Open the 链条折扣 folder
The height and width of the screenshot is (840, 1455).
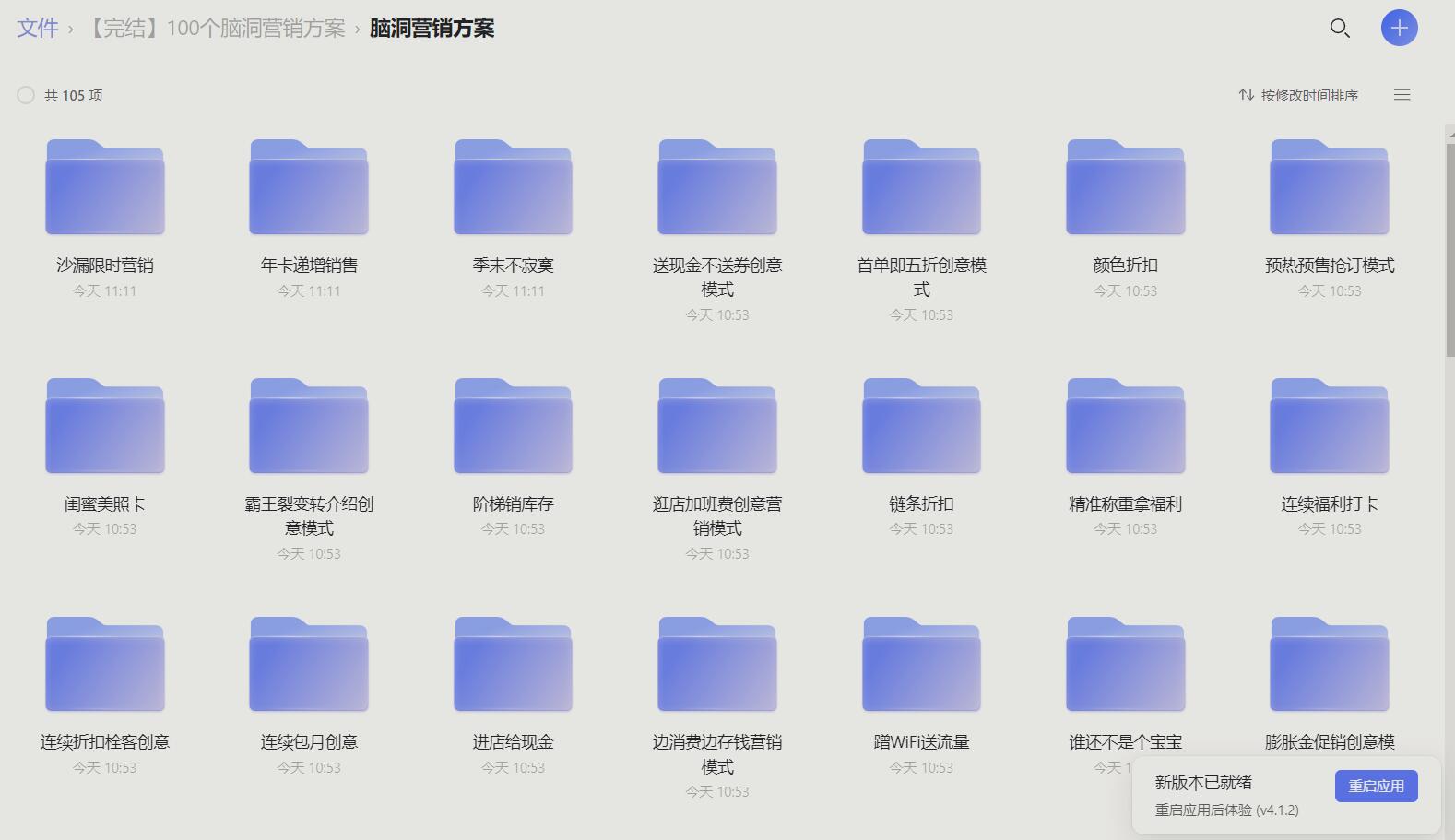coord(921,427)
